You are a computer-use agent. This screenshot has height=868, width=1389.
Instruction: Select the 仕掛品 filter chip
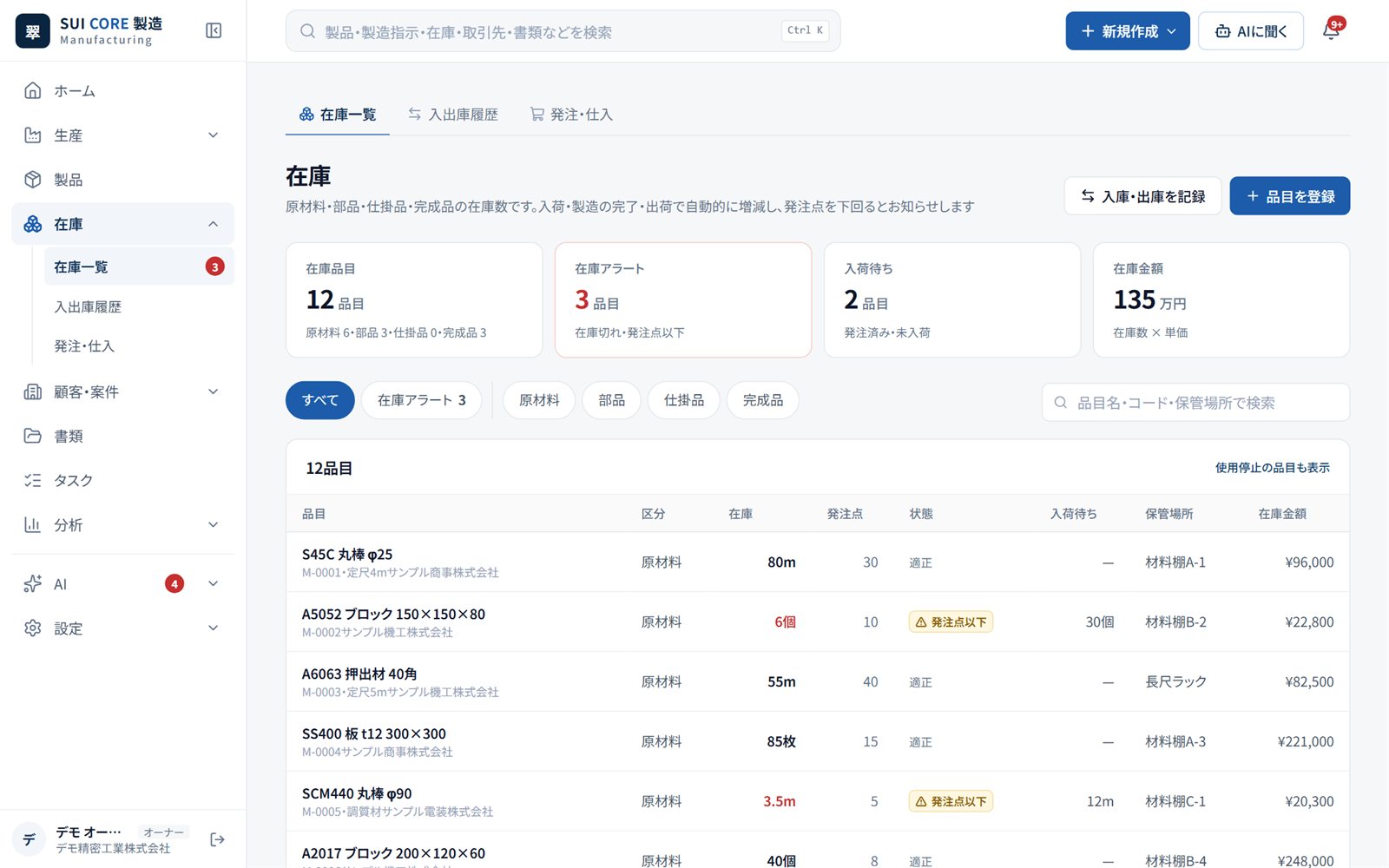click(684, 400)
